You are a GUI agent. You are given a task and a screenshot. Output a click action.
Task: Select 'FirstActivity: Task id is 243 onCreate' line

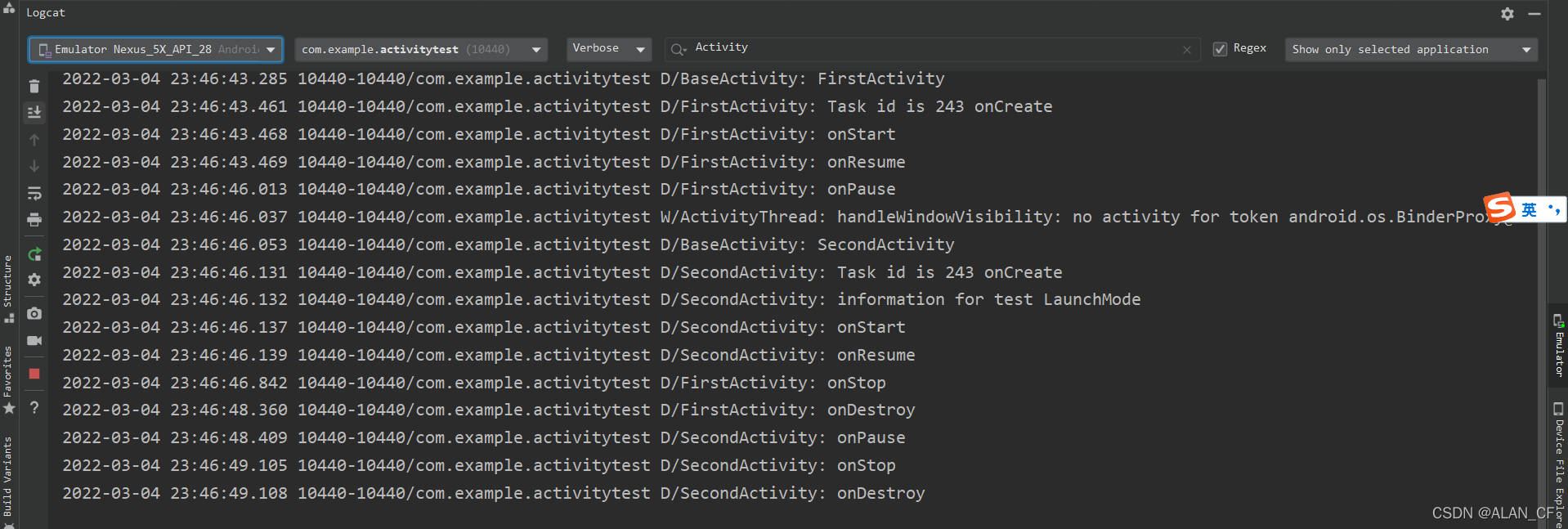pyautogui.click(x=558, y=107)
